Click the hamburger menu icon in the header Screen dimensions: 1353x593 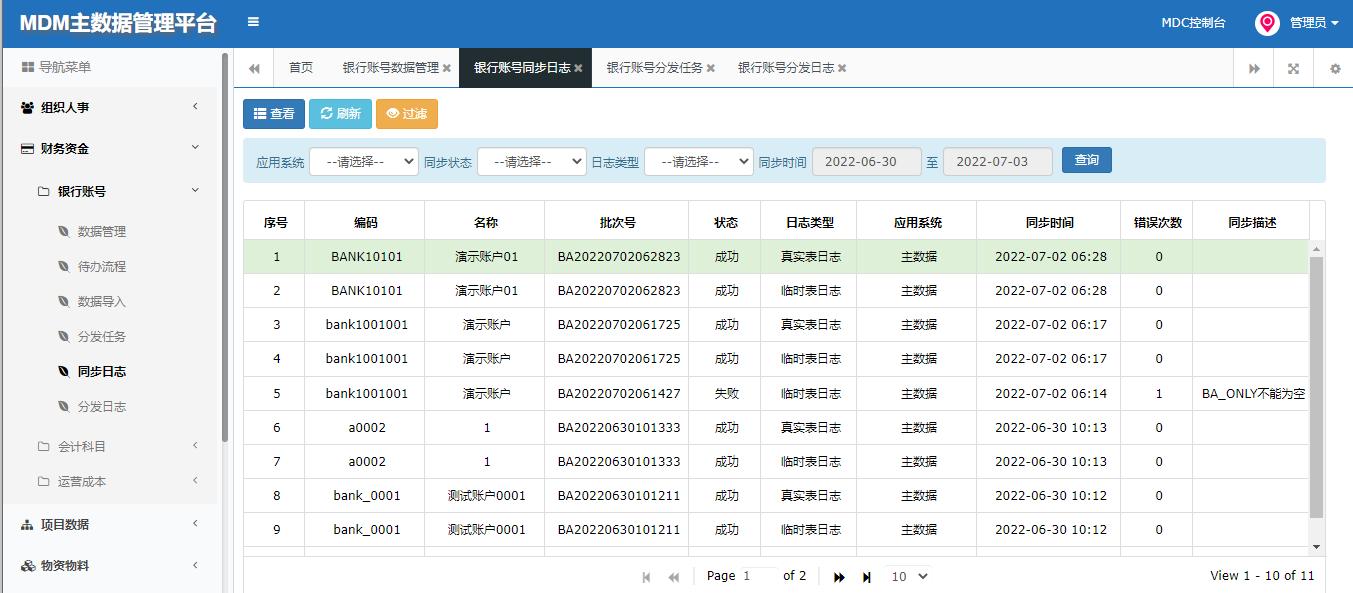pyautogui.click(x=253, y=20)
